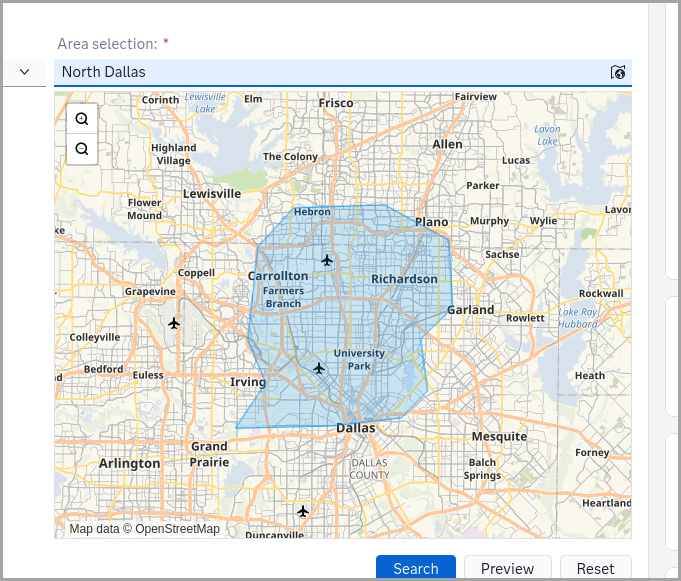The height and width of the screenshot is (581, 681).
Task: Click the Bedford label on the map
Action: coord(103,369)
